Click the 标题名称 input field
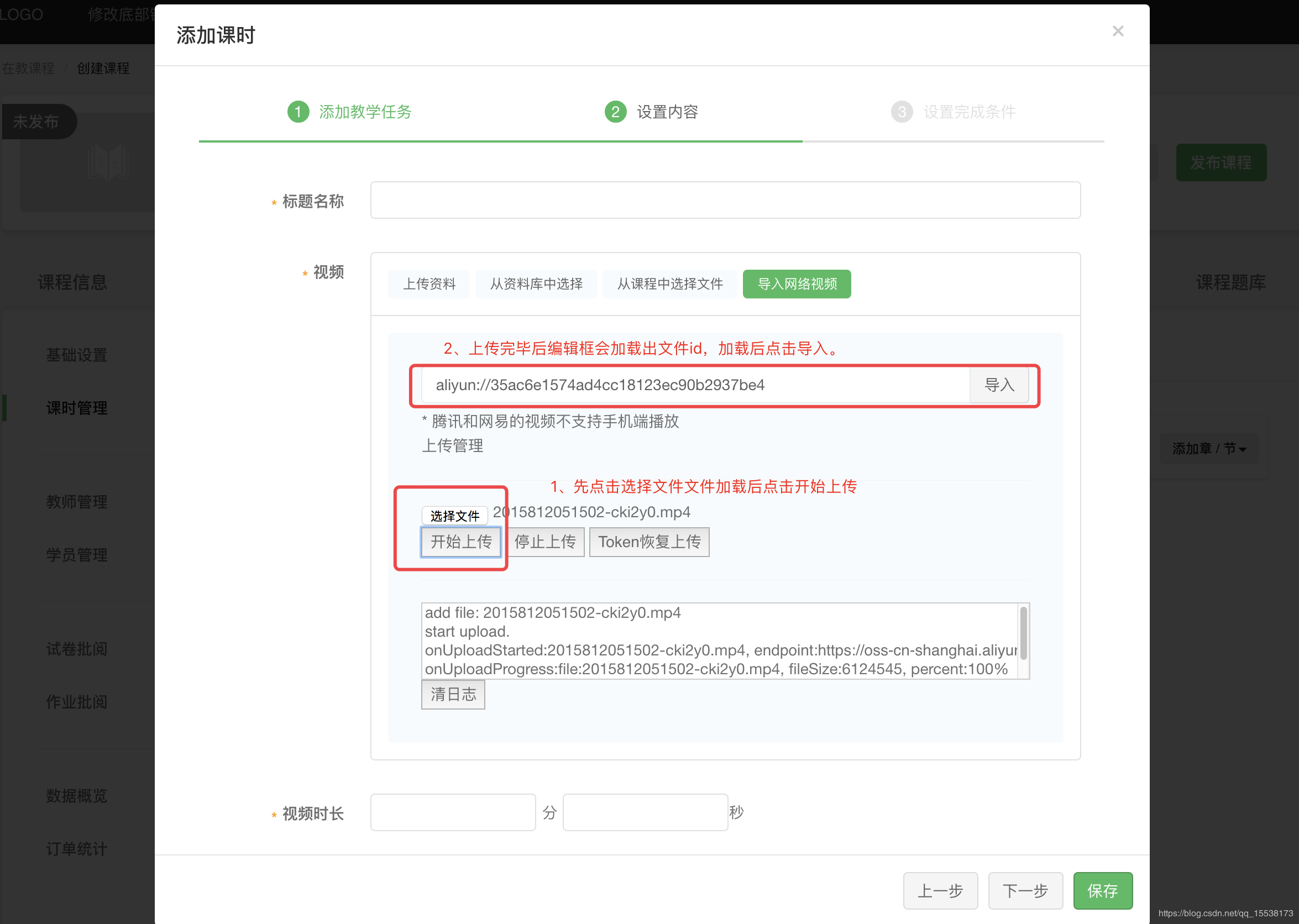The image size is (1299, 924). click(x=725, y=200)
